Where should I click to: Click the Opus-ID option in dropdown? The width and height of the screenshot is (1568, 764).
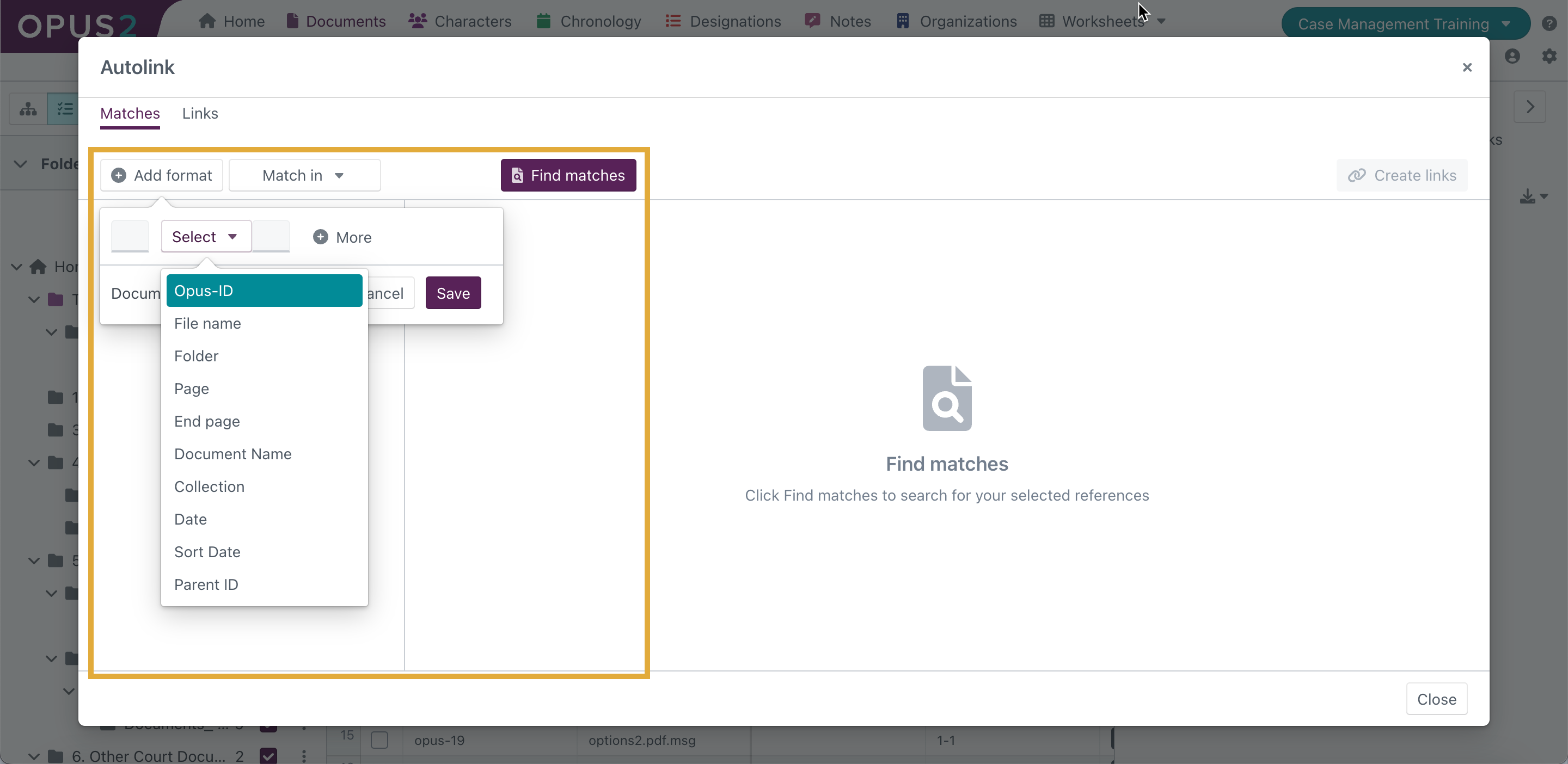click(x=264, y=290)
